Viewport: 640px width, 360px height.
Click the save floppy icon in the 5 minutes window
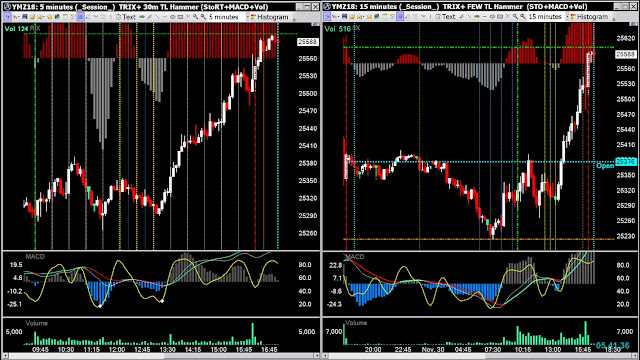pos(24,17)
